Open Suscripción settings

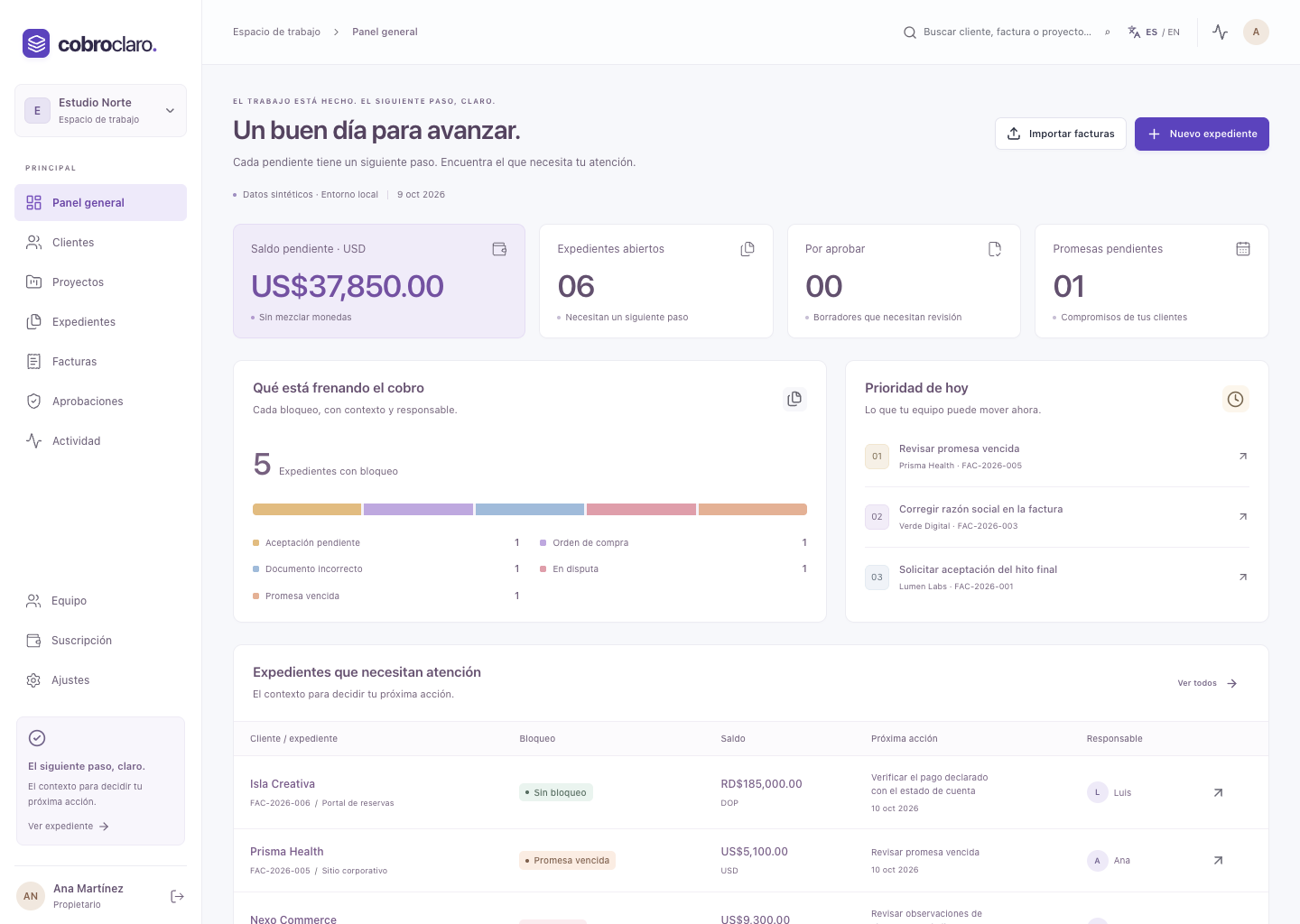pos(100,641)
